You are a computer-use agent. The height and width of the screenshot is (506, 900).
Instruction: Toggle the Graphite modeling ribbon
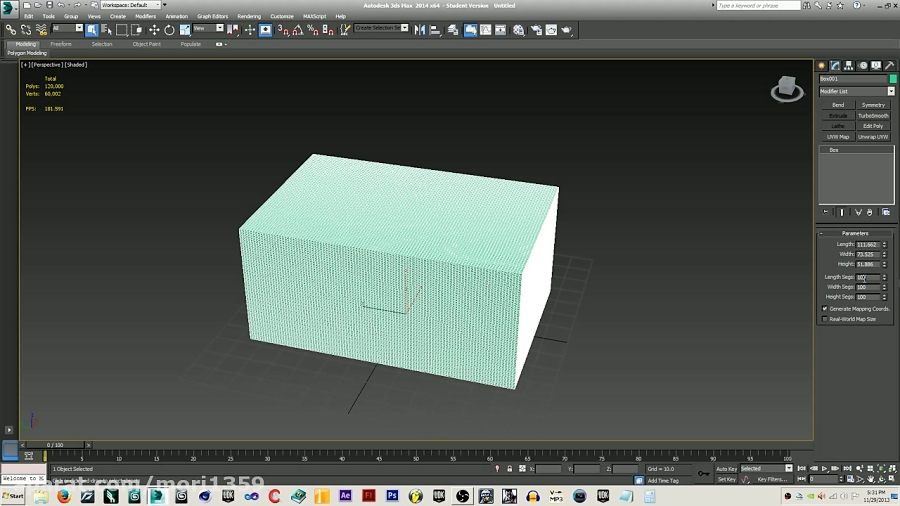coord(470,30)
